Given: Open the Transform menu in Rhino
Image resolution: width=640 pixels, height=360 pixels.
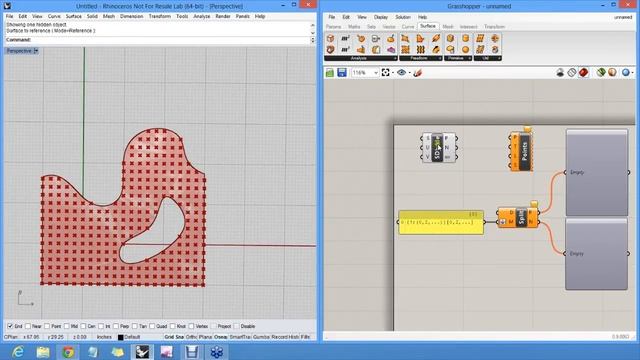Looking at the screenshot, I should tap(160, 16).
